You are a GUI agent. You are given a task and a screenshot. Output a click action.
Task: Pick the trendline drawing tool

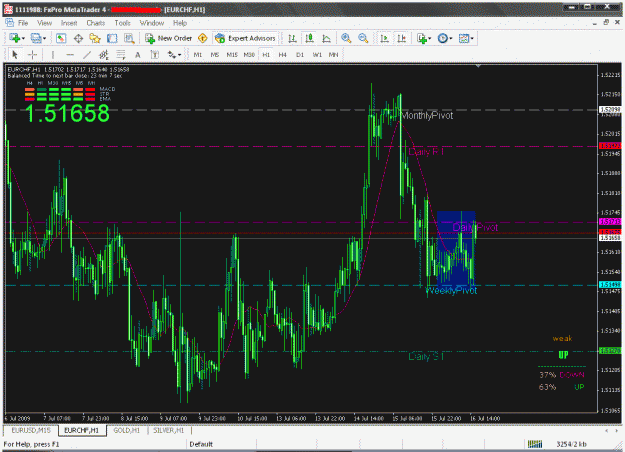[x=87, y=55]
